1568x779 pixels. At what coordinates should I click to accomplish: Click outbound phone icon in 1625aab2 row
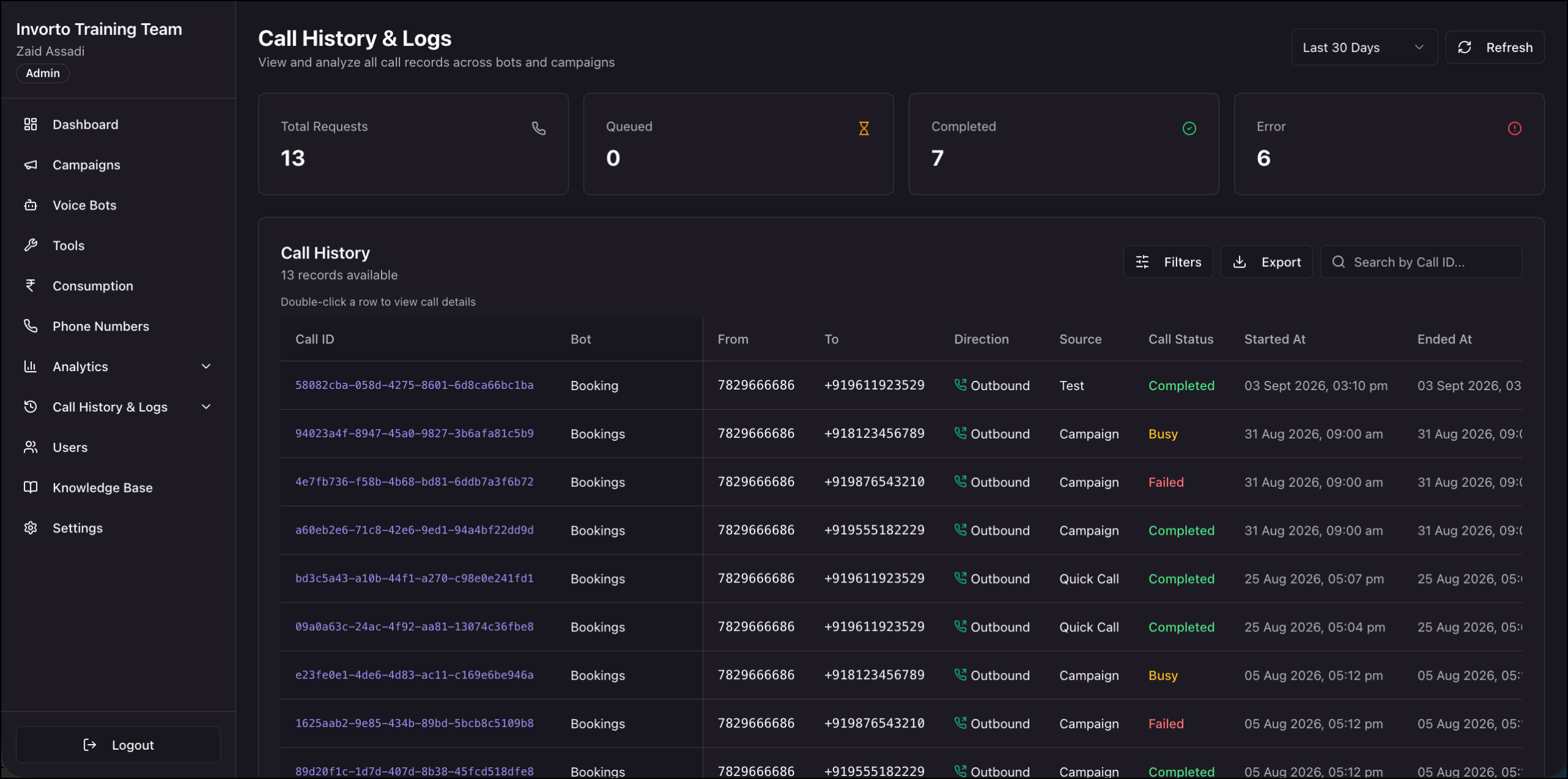coord(960,723)
